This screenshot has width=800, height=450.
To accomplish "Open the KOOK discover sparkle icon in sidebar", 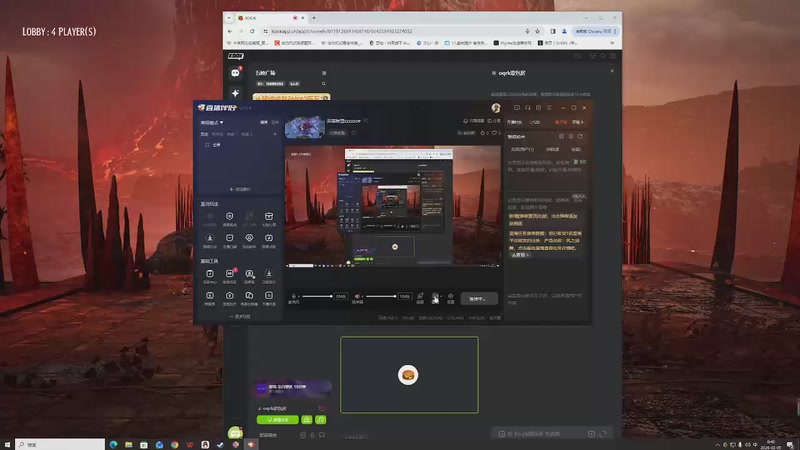I will (x=235, y=93).
